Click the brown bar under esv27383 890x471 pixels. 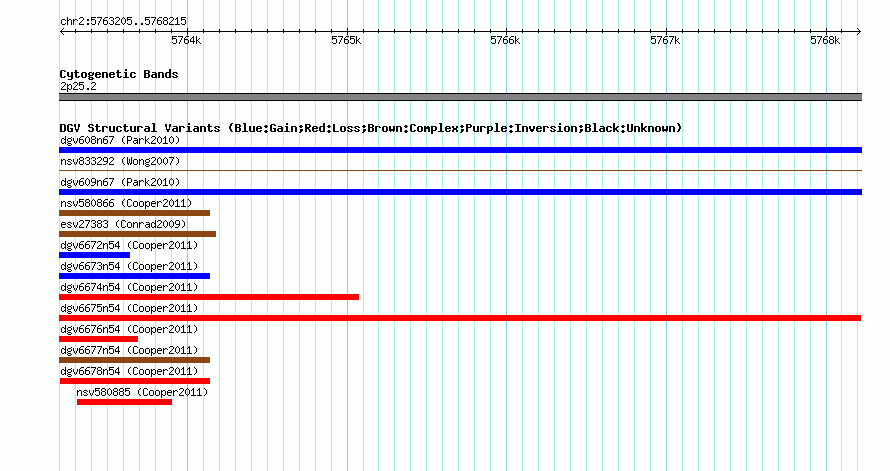coord(137,234)
